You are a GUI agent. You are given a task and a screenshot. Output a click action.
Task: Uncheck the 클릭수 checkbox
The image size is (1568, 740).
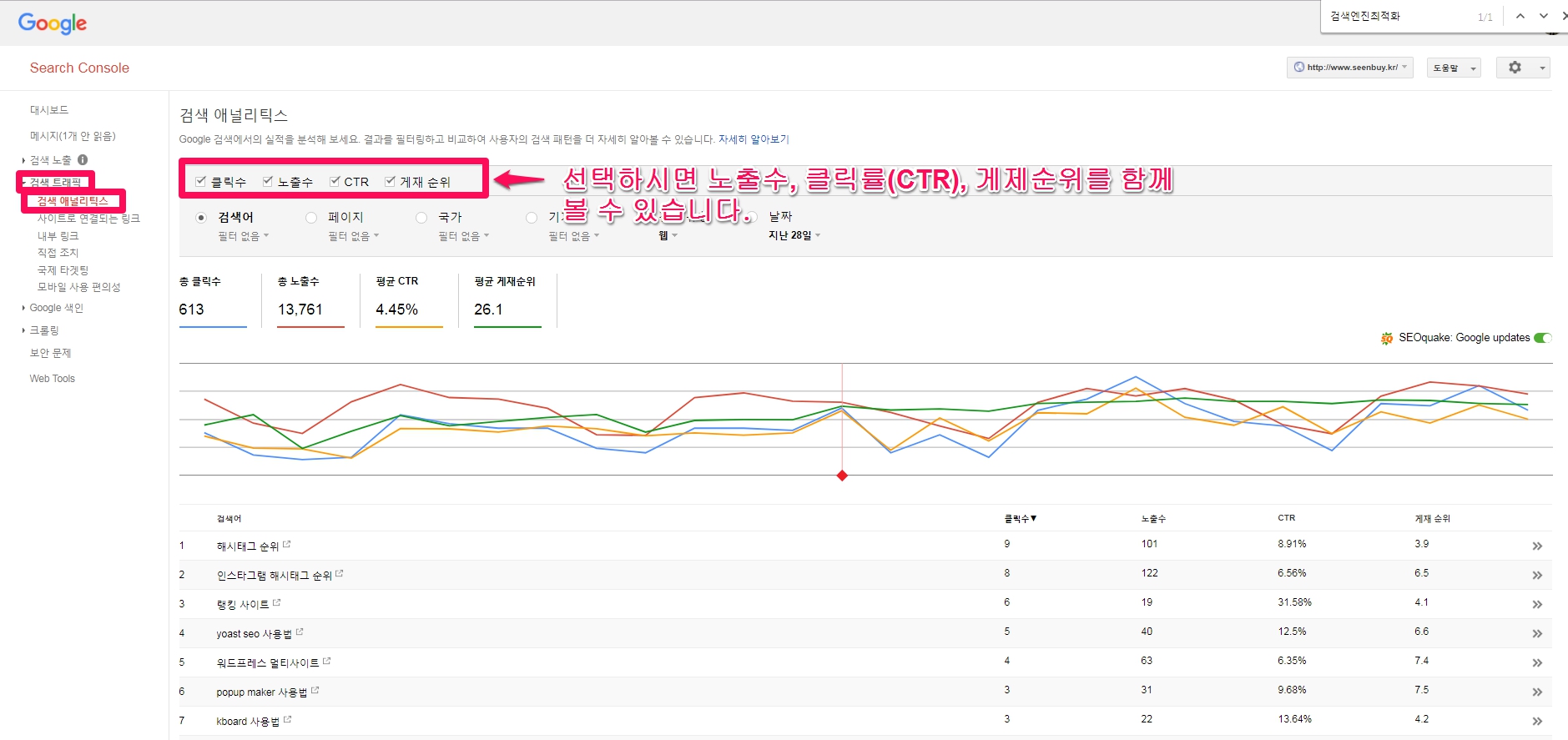click(x=201, y=181)
